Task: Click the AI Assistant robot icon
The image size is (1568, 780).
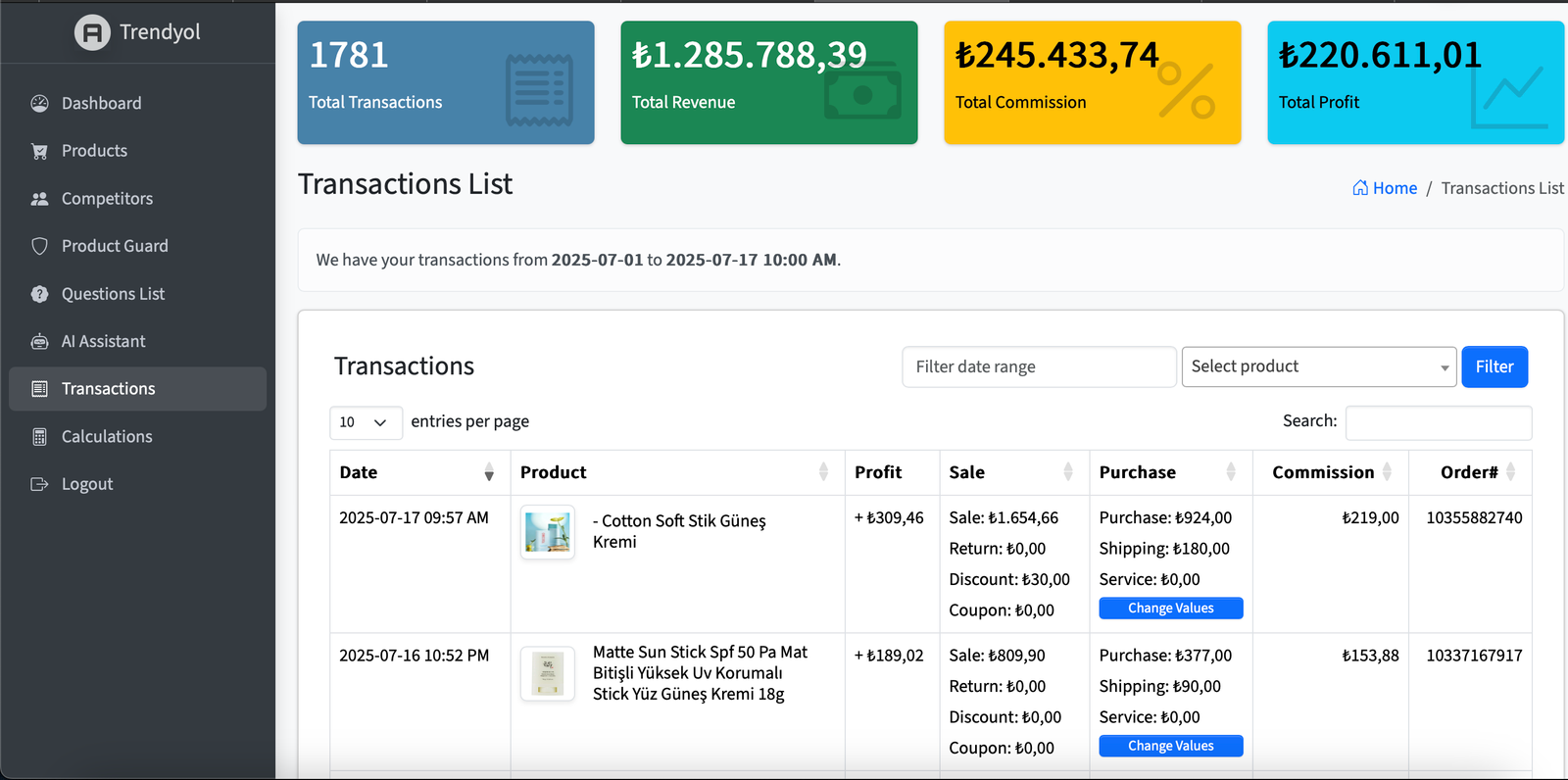Action: click(39, 341)
